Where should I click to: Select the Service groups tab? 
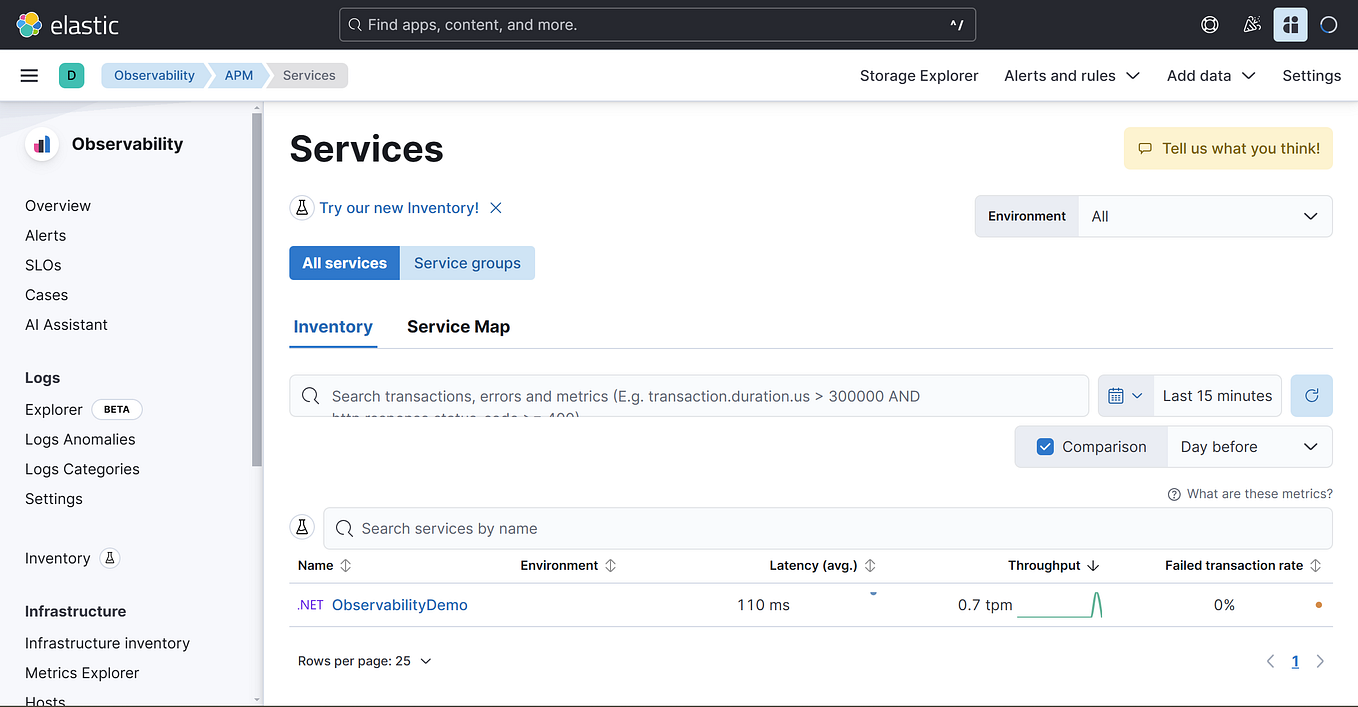[x=467, y=262]
